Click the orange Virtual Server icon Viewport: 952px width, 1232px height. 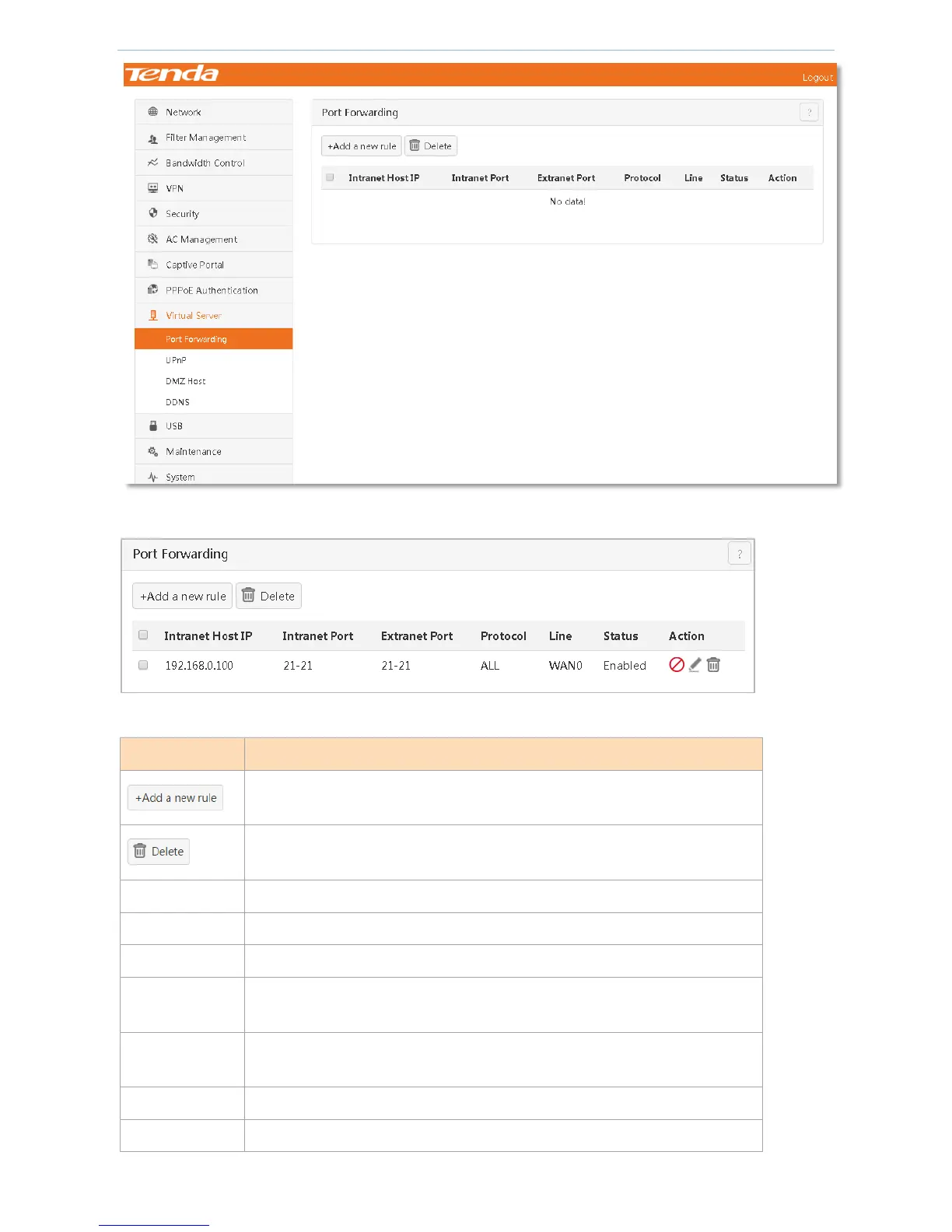click(x=153, y=315)
